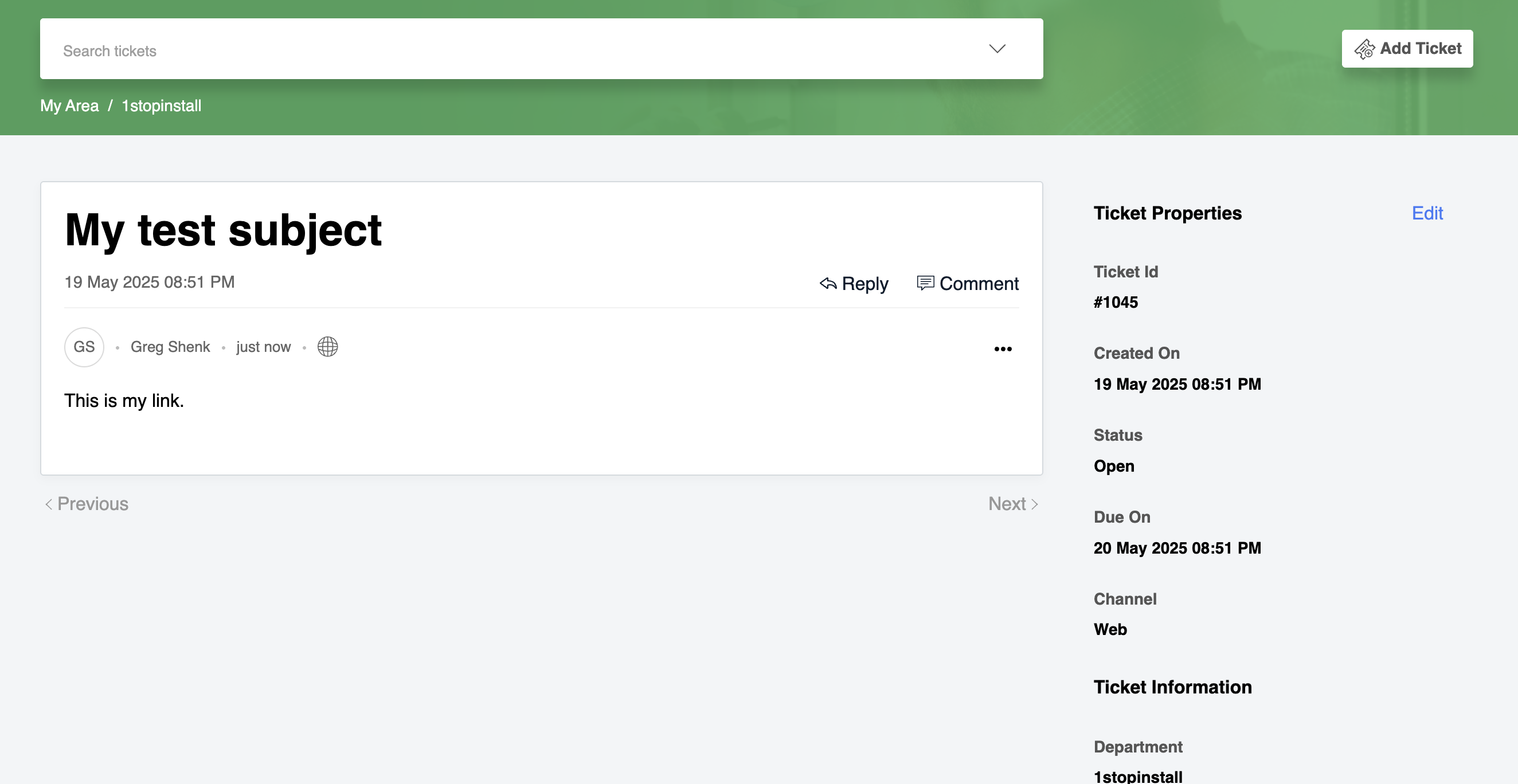This screenshot has width=1518, height=784.
Task: Click the left chevron beside Previous
Action: [x=49, y=504]
